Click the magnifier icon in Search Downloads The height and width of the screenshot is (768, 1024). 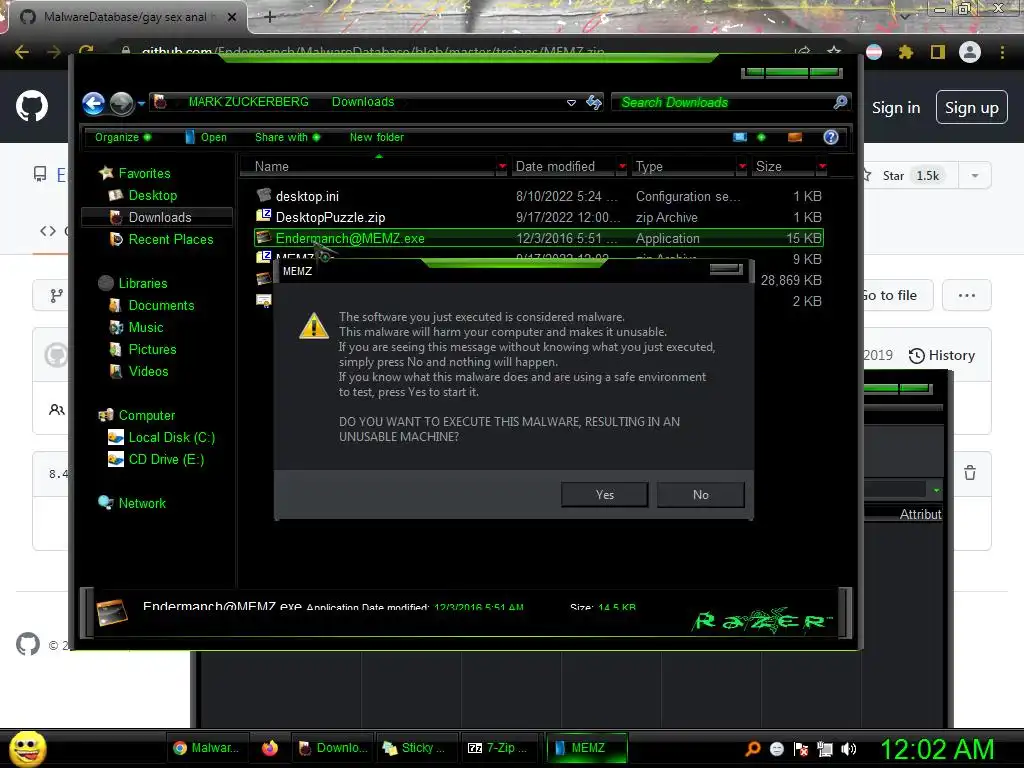point(840,102)
